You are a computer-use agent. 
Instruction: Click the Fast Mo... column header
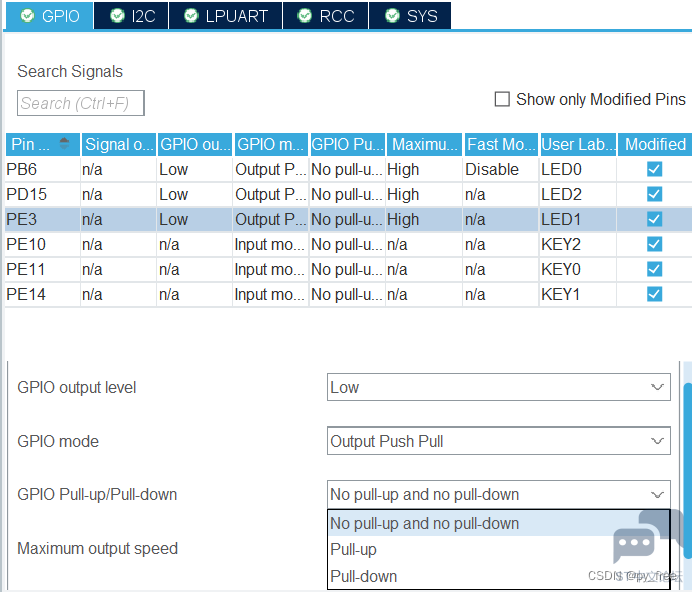[501, 144]
